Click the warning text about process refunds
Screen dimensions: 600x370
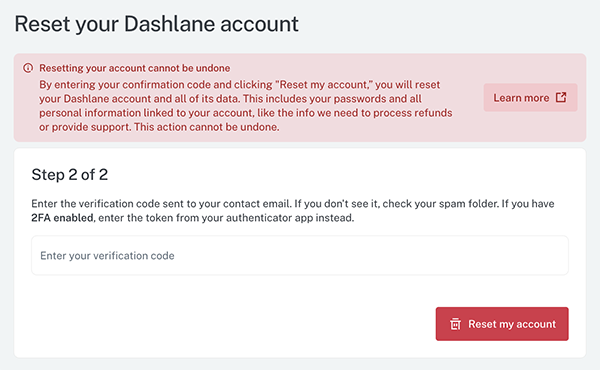246,113
